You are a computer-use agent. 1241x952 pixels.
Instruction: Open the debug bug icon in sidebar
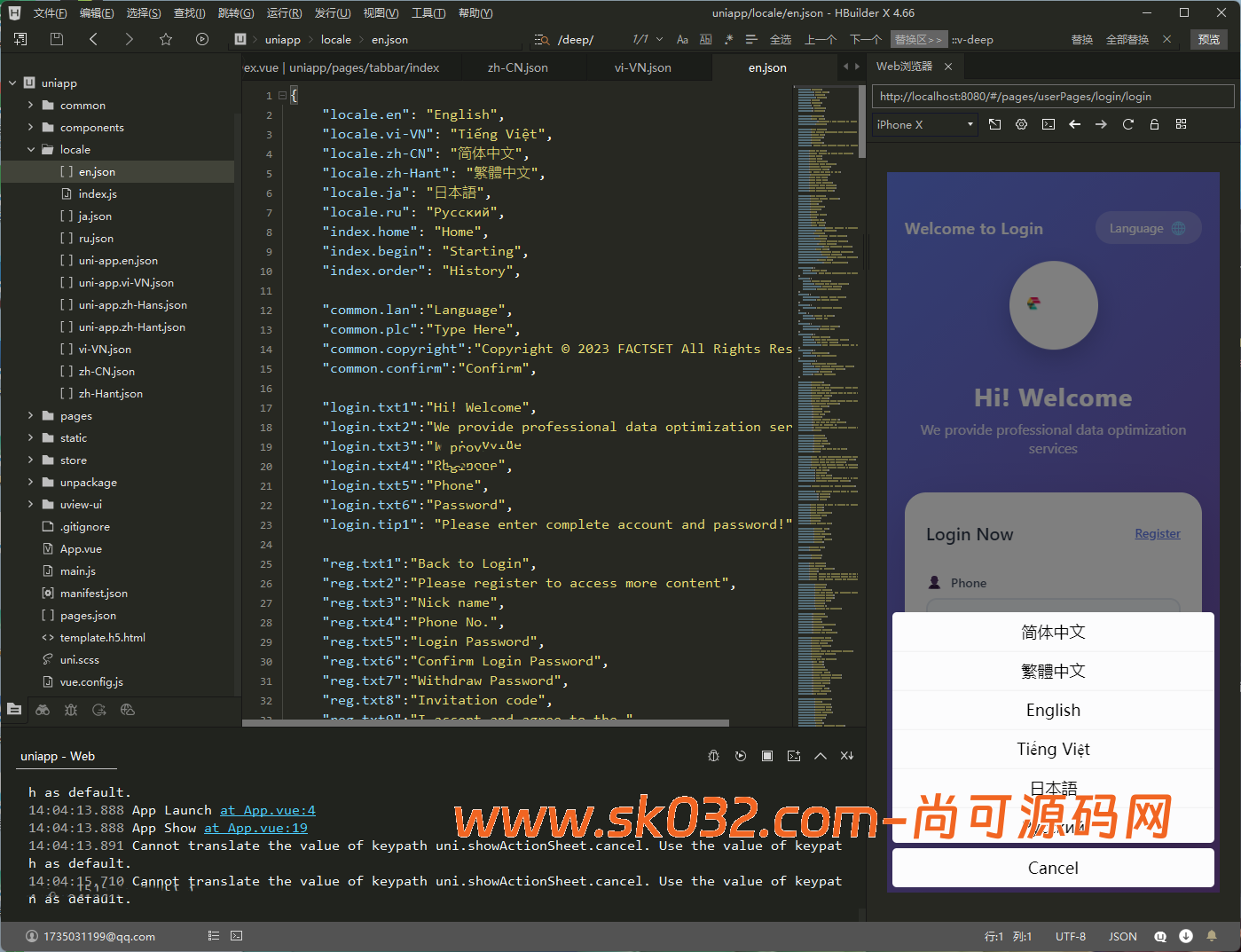click(x=71, y=710)
